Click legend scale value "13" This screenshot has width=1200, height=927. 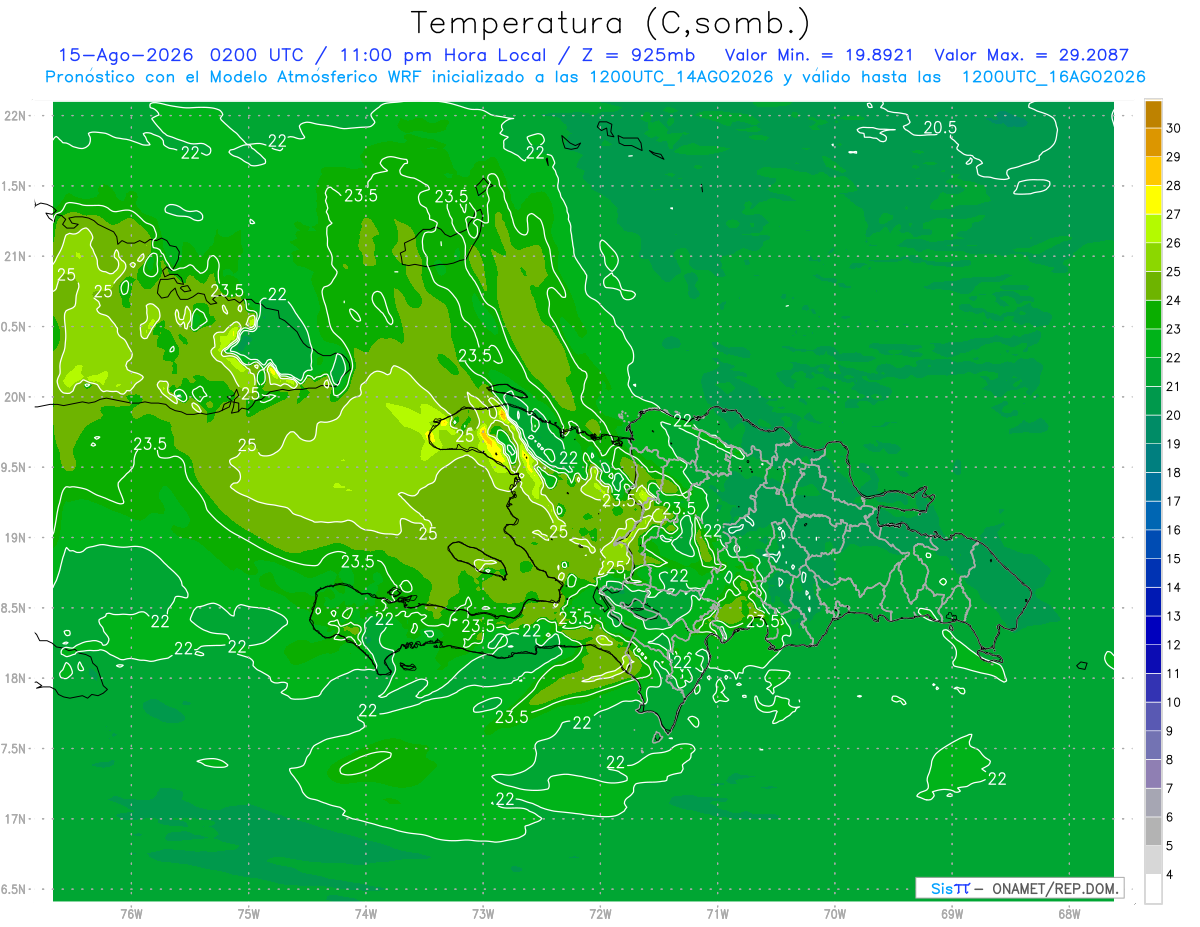pyautogui.click(x=1175, y=616)
